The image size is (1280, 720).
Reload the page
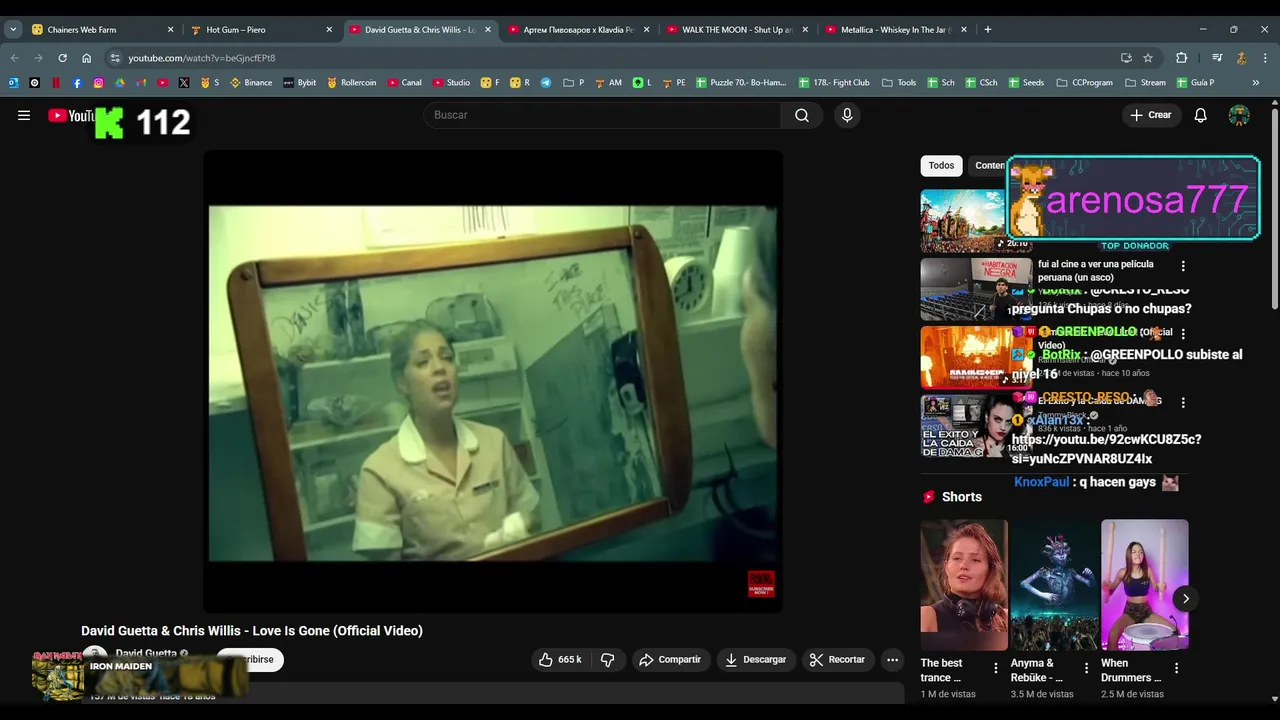pos(62,58)
